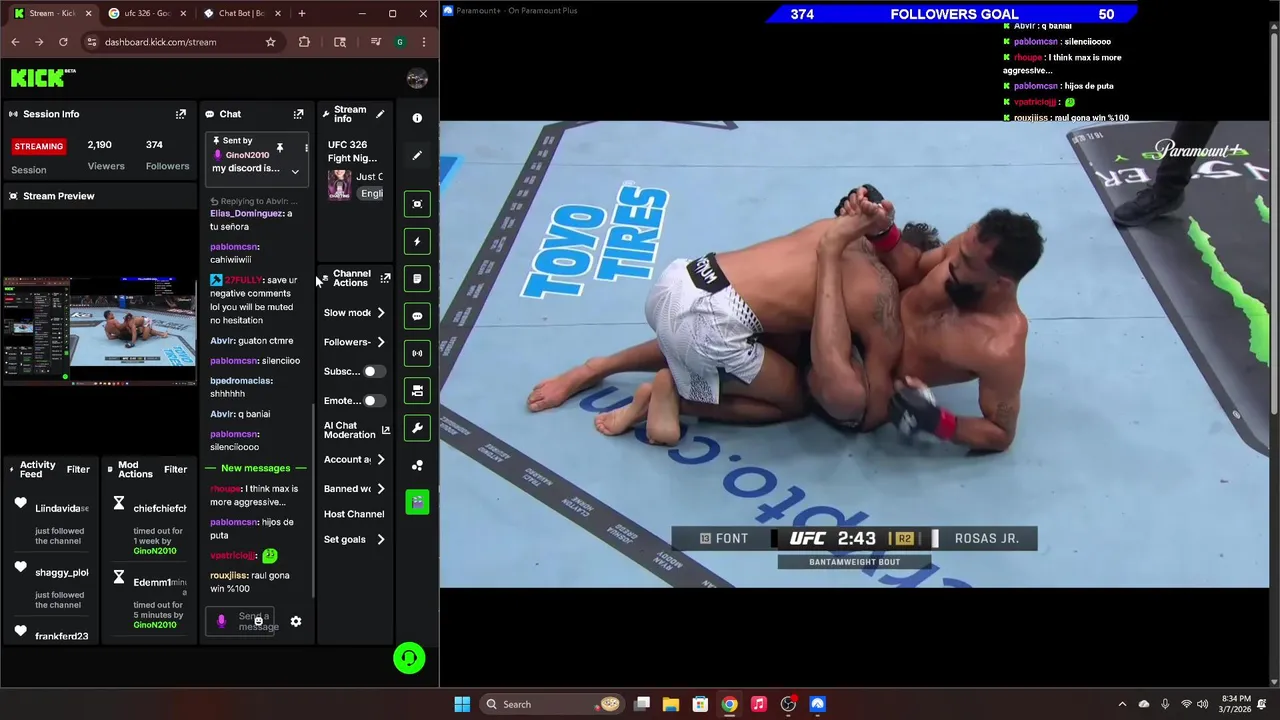The image size is (1280, 720).
Task: Pop out the Session Info panel
Action: [181, 114]
